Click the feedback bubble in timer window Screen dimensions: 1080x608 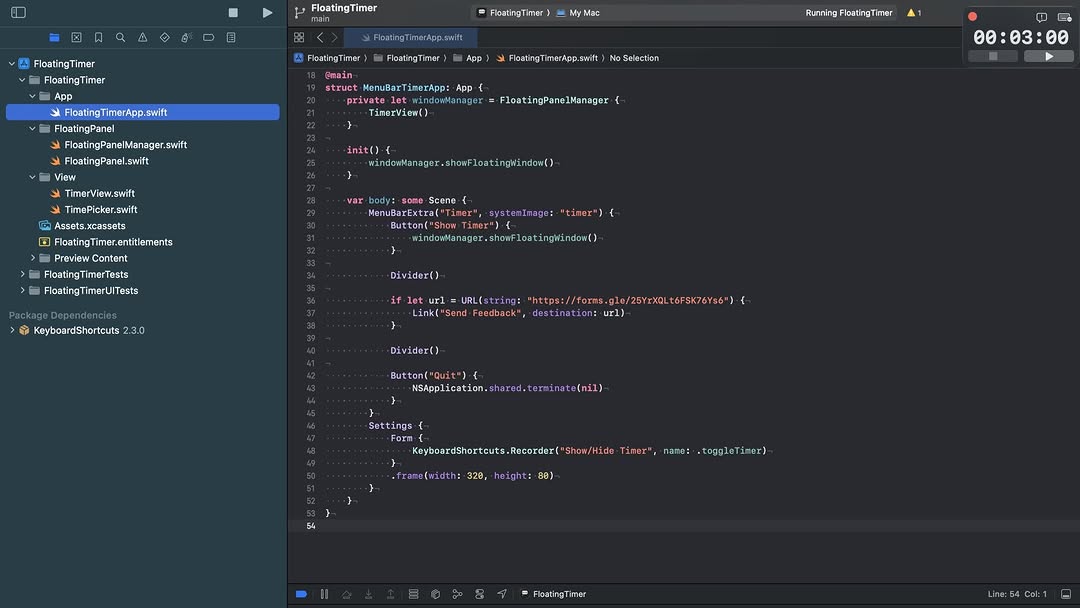[x=1041, y=17]
